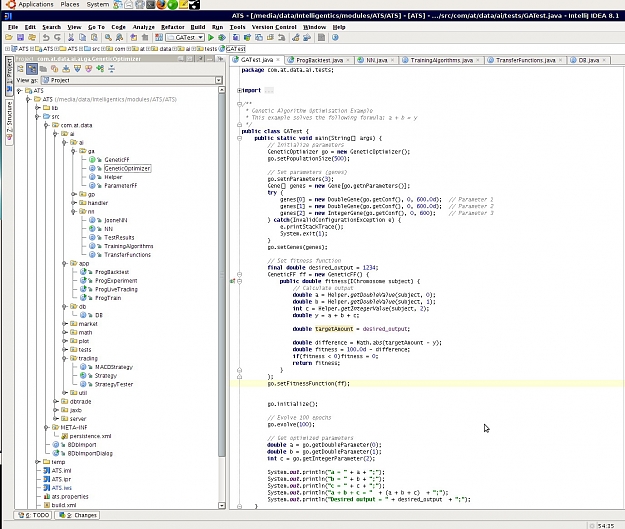Open the Version Control menu
The height and width of the screenshot is (529, 625).
tap(274, 27)
